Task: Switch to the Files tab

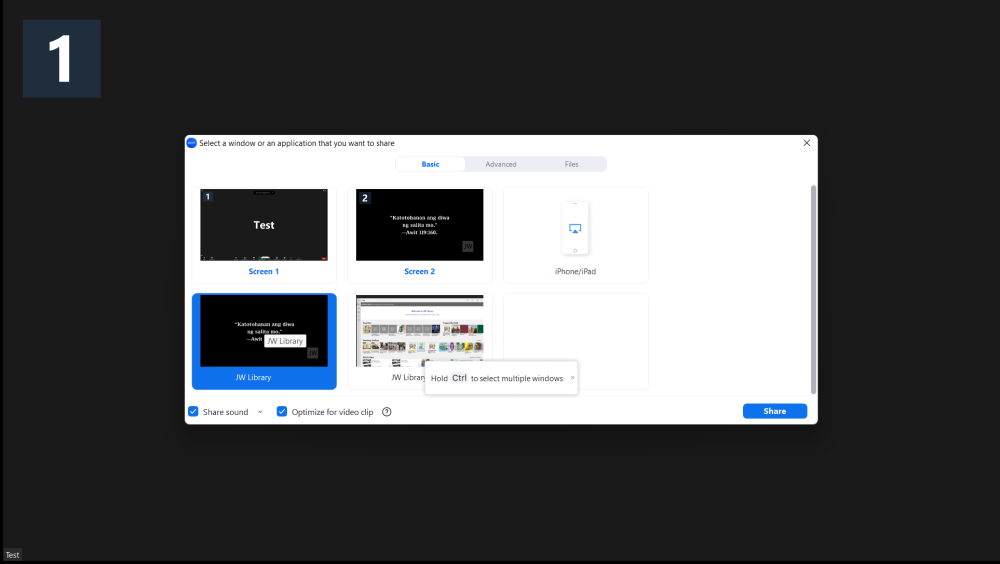Action: (571, 164)
